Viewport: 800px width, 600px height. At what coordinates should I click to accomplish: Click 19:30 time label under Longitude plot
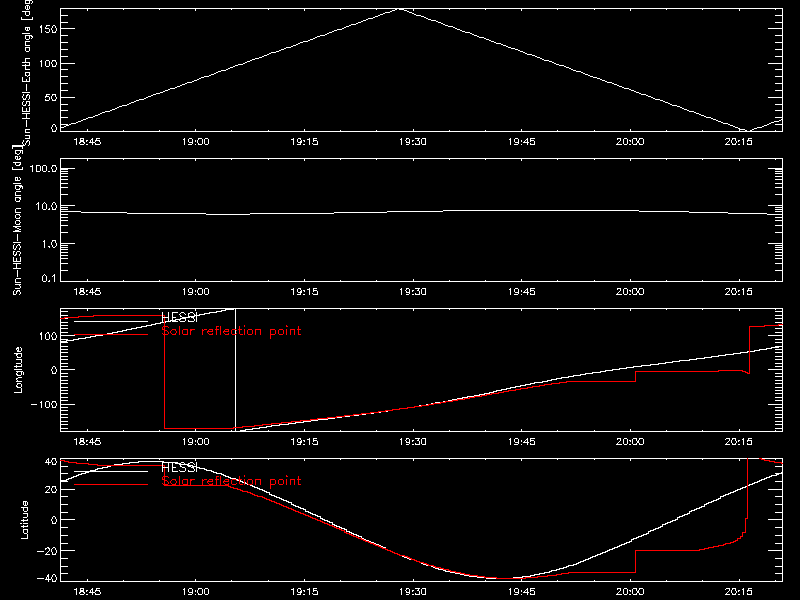tap(413, 442)
